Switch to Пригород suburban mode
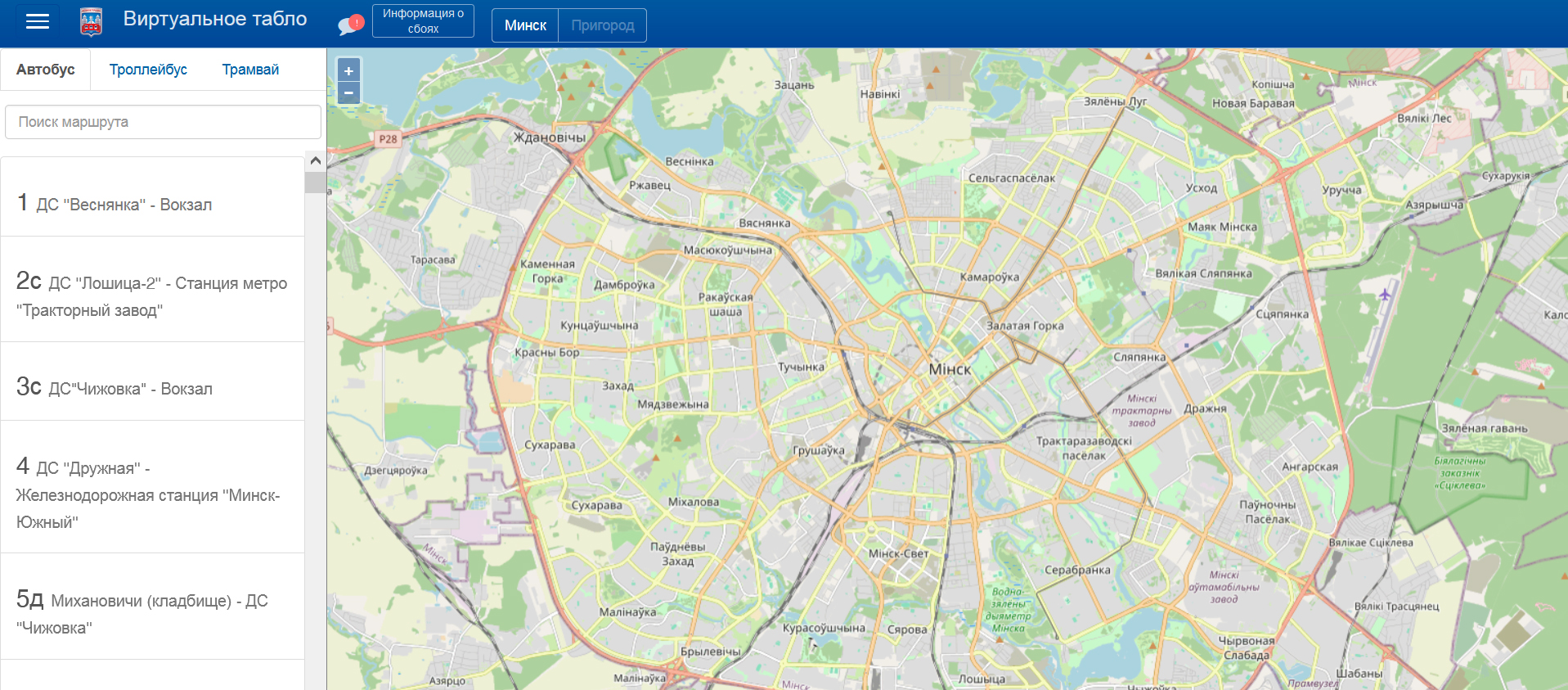 pyautogui.click(x=602, y=25)
